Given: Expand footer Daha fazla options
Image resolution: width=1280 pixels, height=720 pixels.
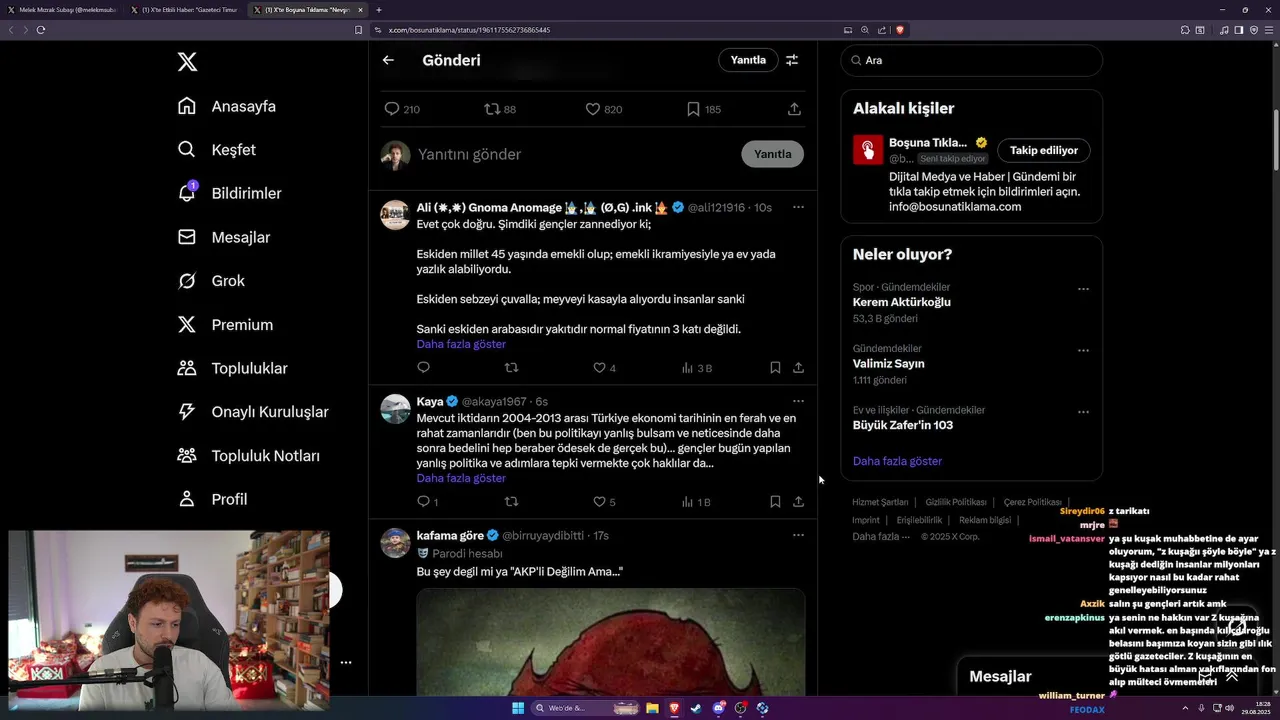Looking at the screenshot, I should (x=881, y=537).
